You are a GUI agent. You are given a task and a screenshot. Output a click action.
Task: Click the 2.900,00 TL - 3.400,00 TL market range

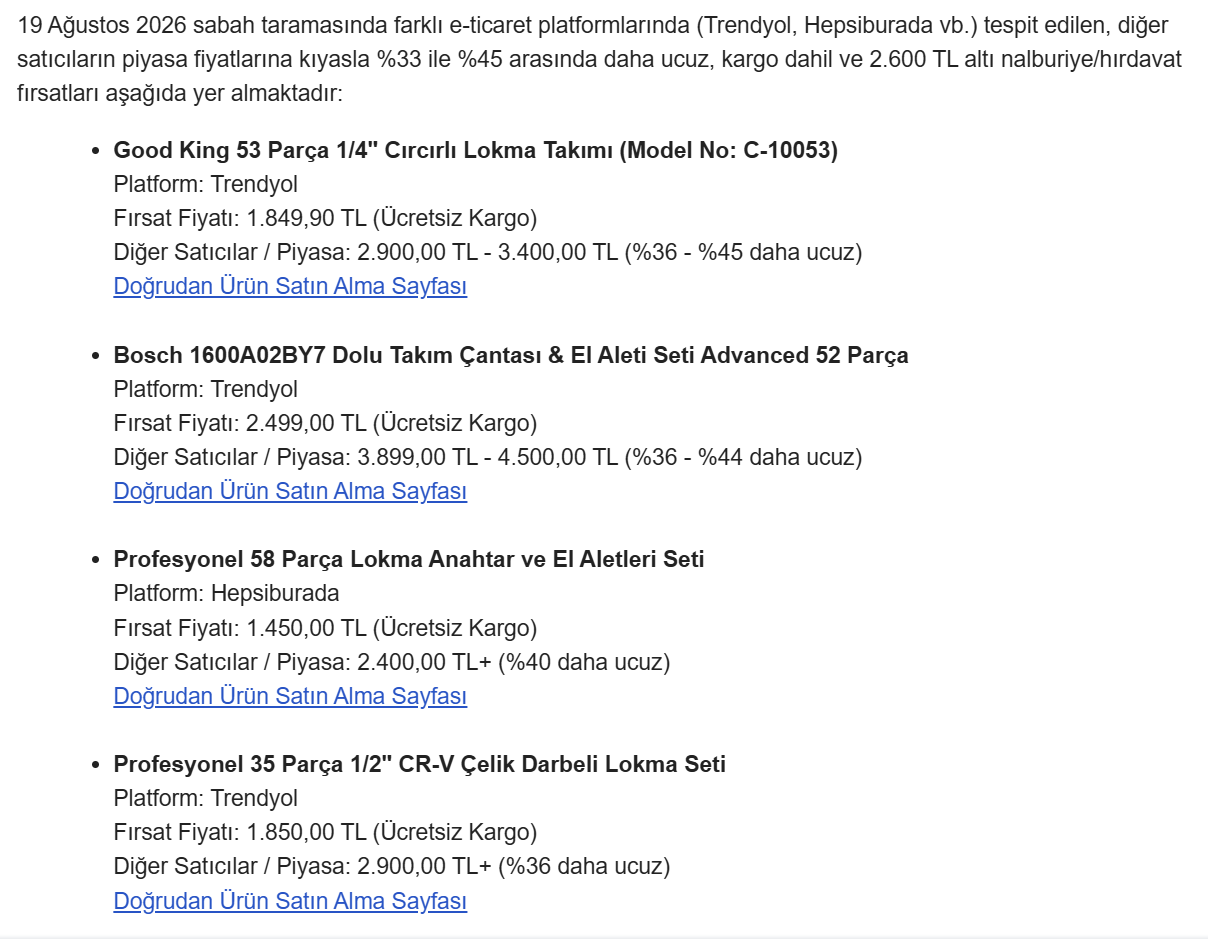pos(488,252)
